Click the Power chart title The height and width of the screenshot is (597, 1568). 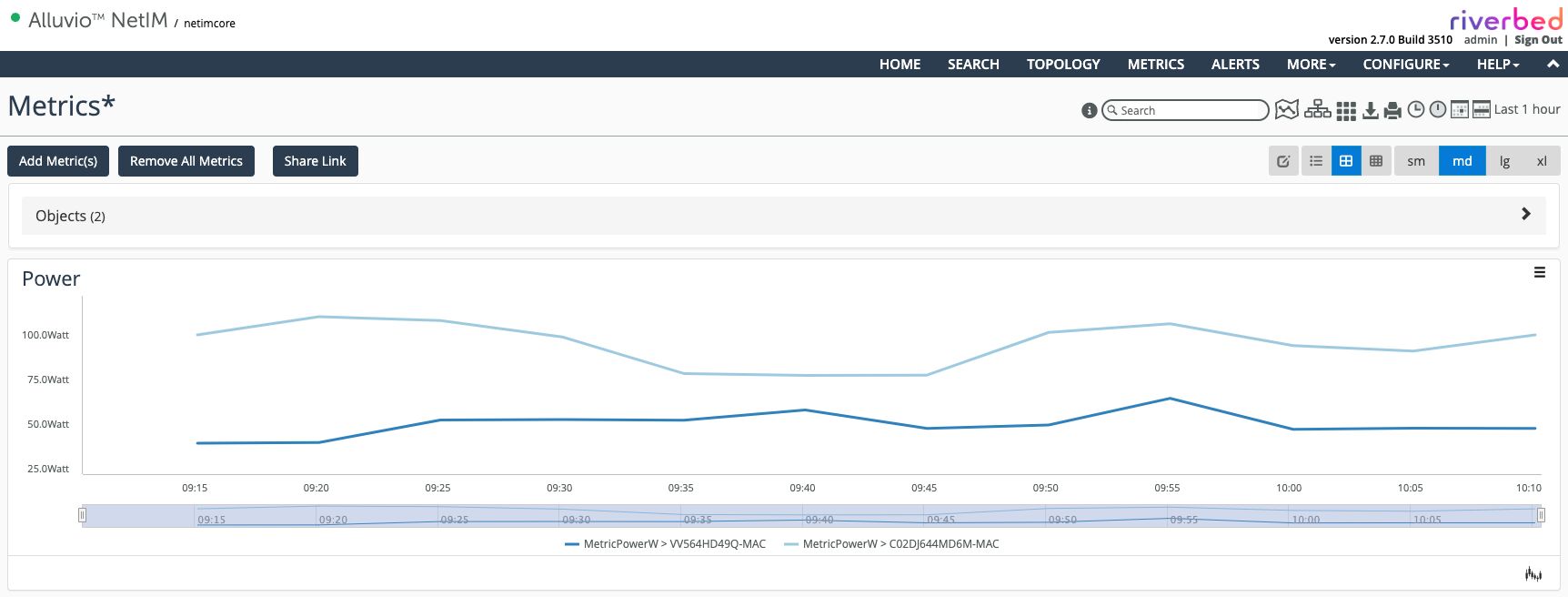51,278
